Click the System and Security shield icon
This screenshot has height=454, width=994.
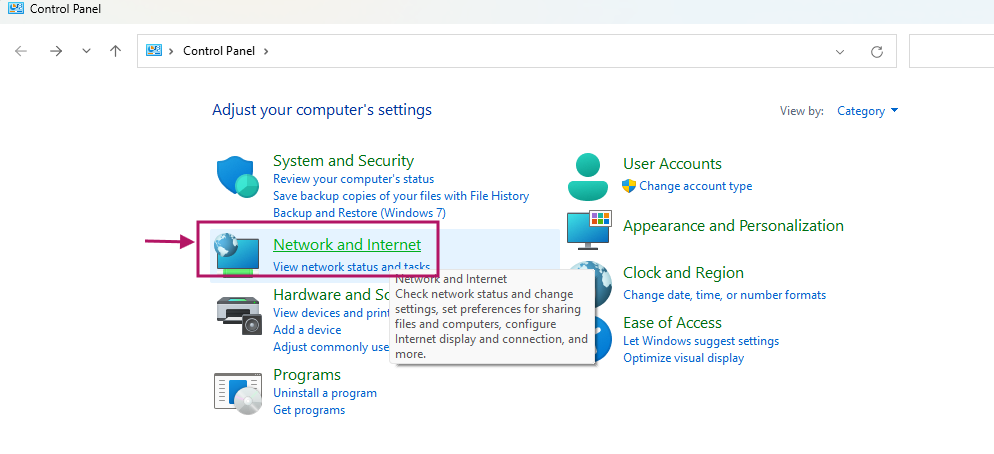coord(238,177)
